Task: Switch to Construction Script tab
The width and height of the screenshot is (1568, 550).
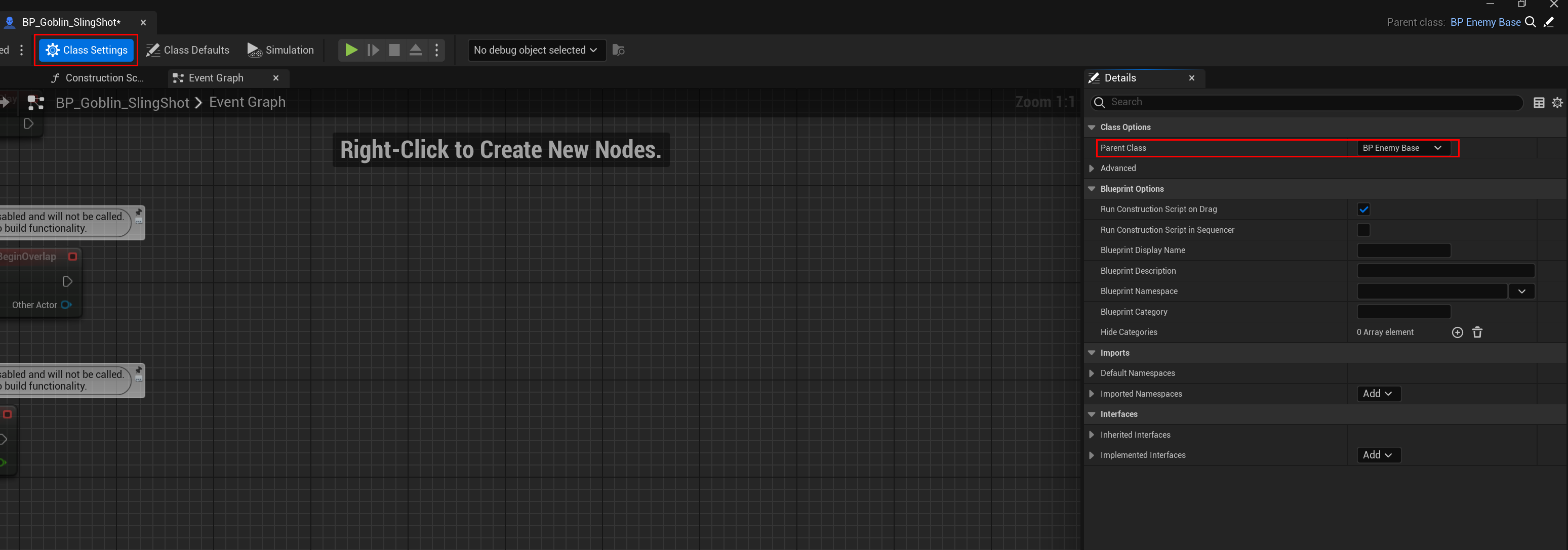Action: (99, 78)
